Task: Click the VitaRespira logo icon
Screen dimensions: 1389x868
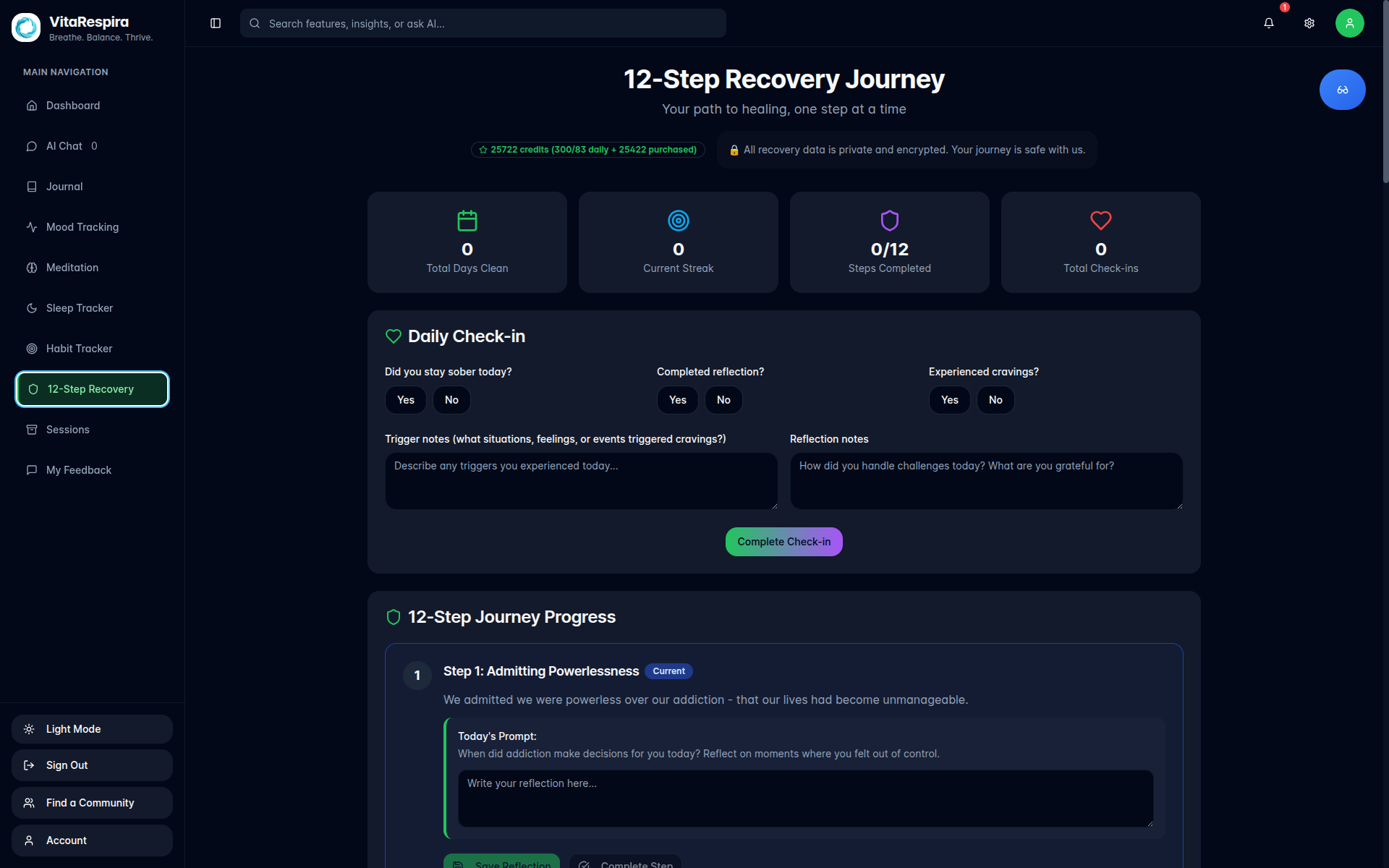Action: [x=27, y=27]
